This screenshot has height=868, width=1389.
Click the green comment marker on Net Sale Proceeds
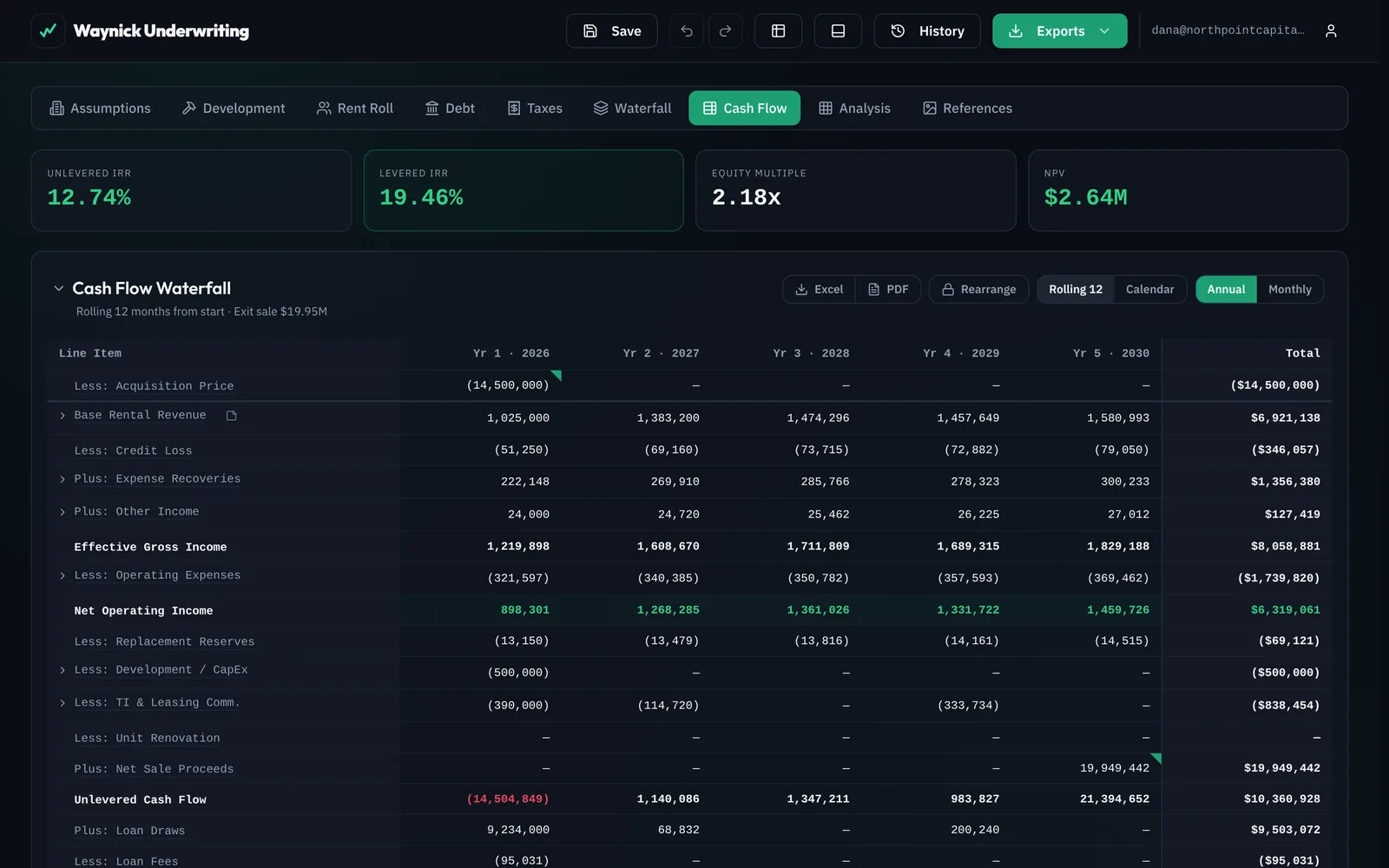point(1155,759)
